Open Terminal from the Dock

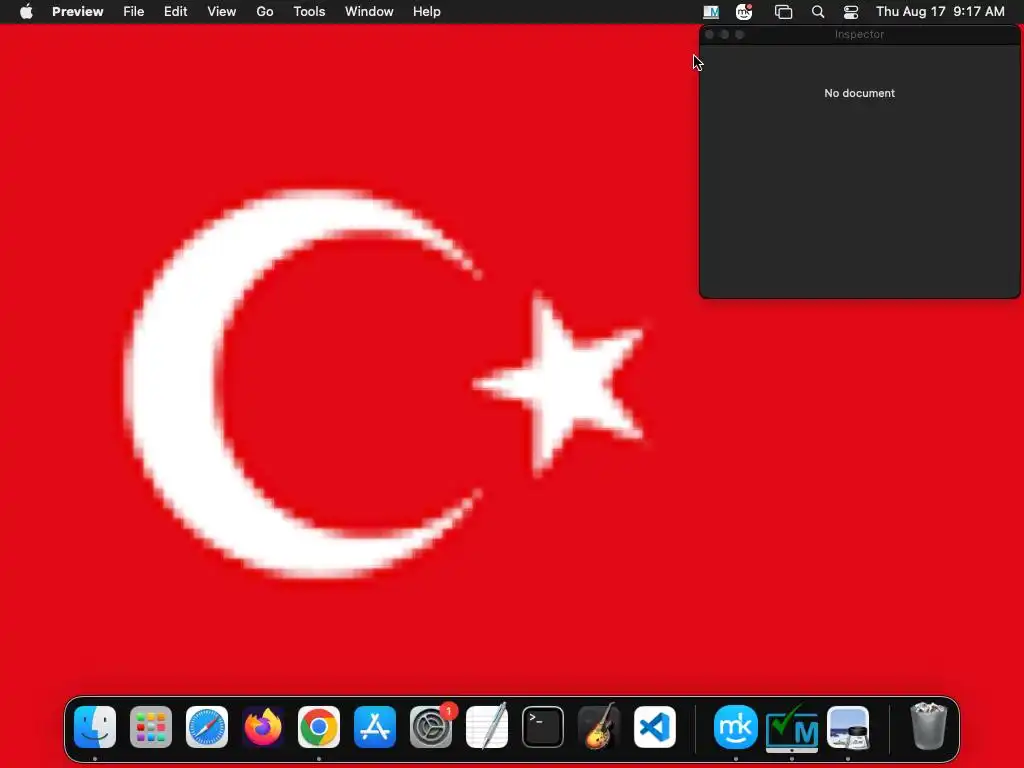click(x=543, y=727)
